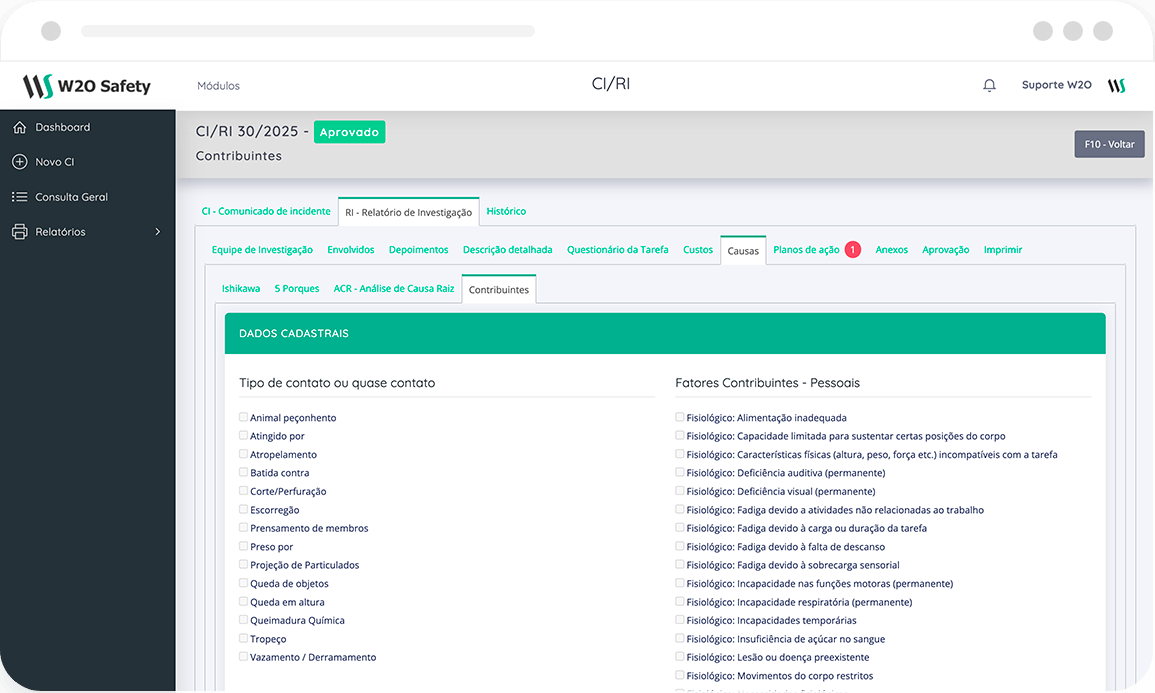Toggle the Queda em altura checkbox
This screenshot has width=1155, height=693.
[x=243, y=602]
